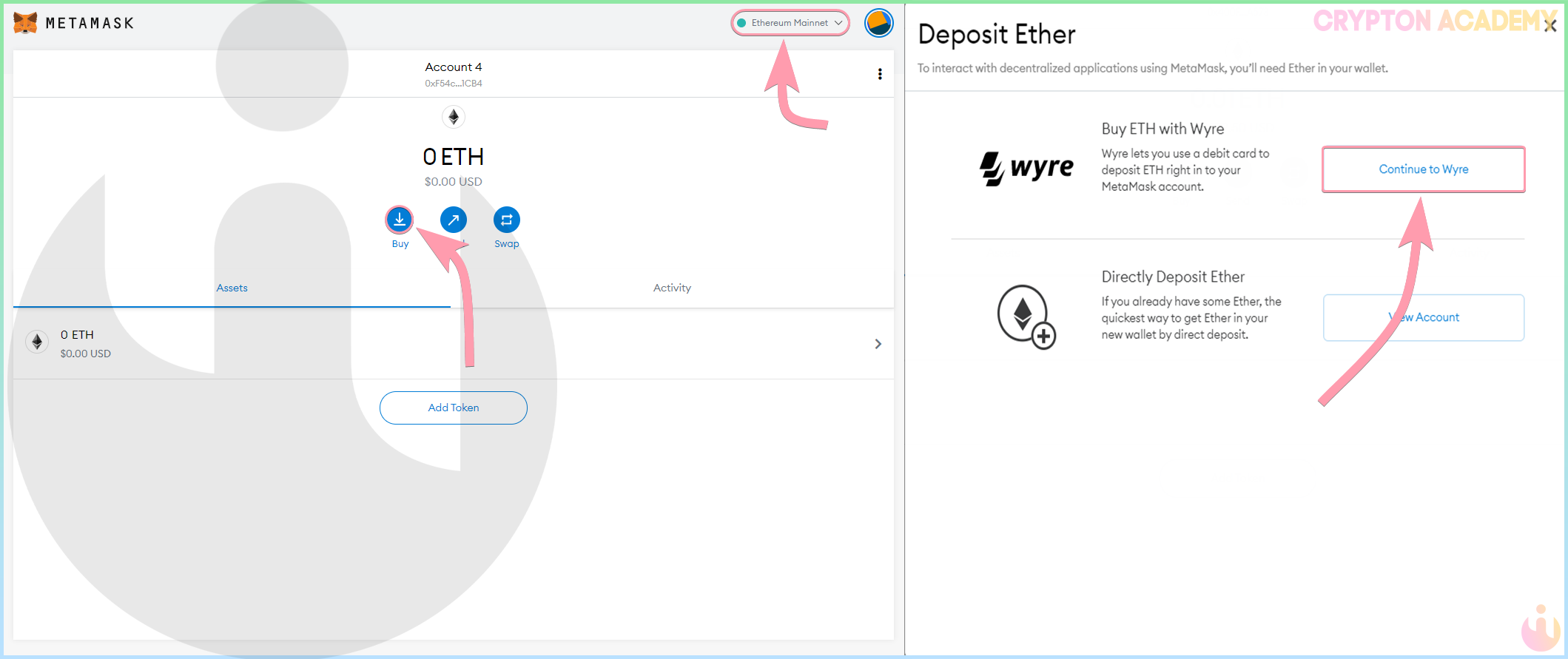Switch to the Assets tab

[232, 288]
